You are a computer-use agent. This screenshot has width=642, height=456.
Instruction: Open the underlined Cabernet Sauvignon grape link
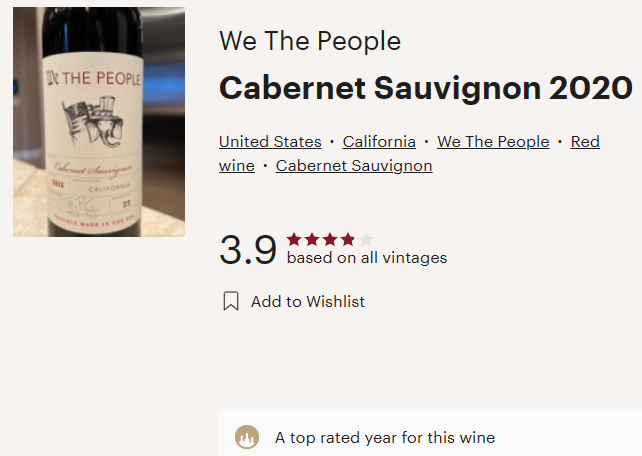coord(354,166)
